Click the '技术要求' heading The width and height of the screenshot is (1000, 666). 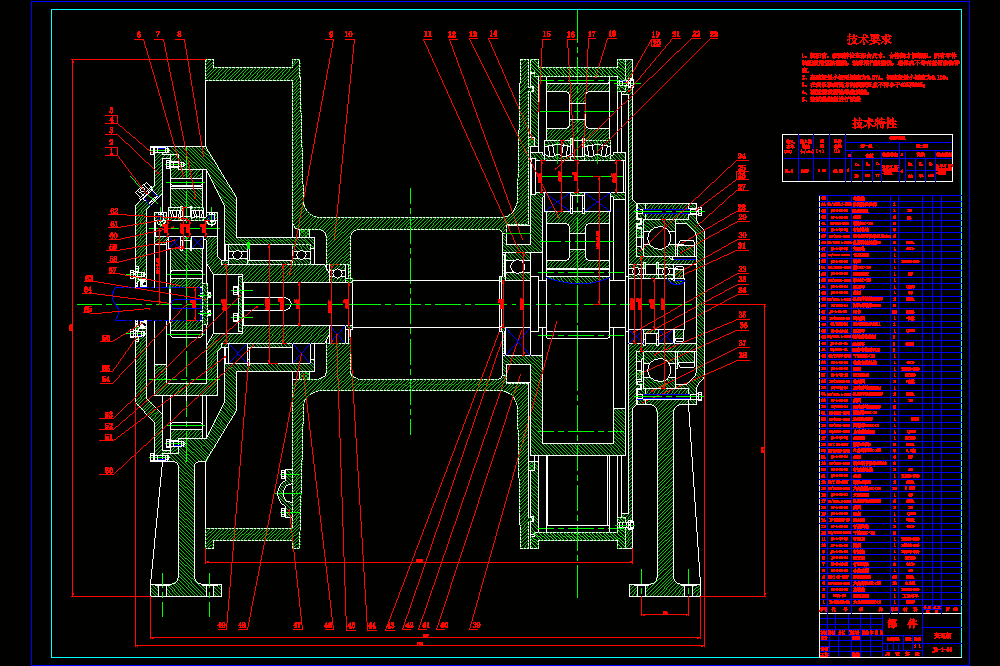coord(869,40)
